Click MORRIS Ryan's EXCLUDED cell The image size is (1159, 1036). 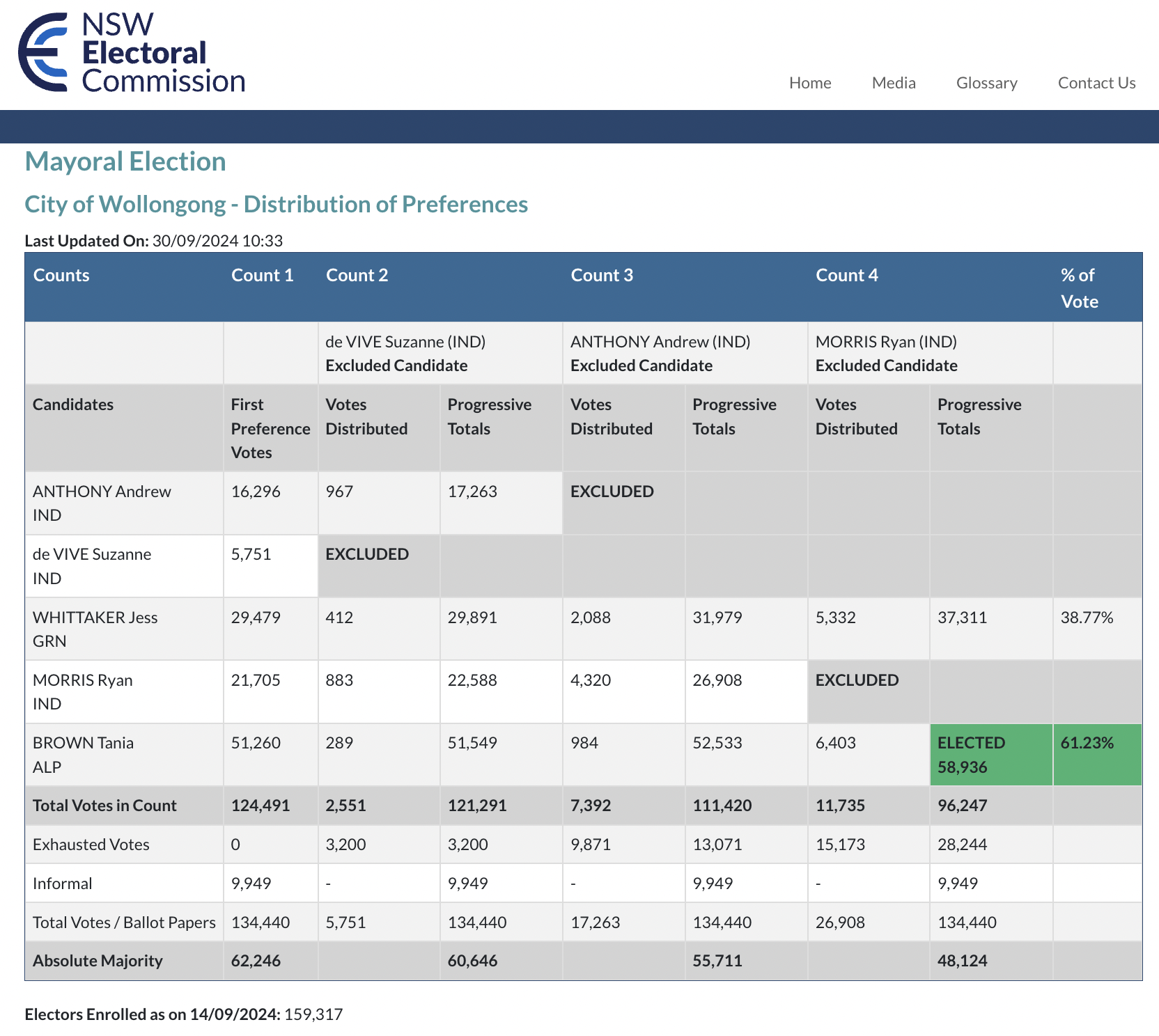click(x=857, y=680)
